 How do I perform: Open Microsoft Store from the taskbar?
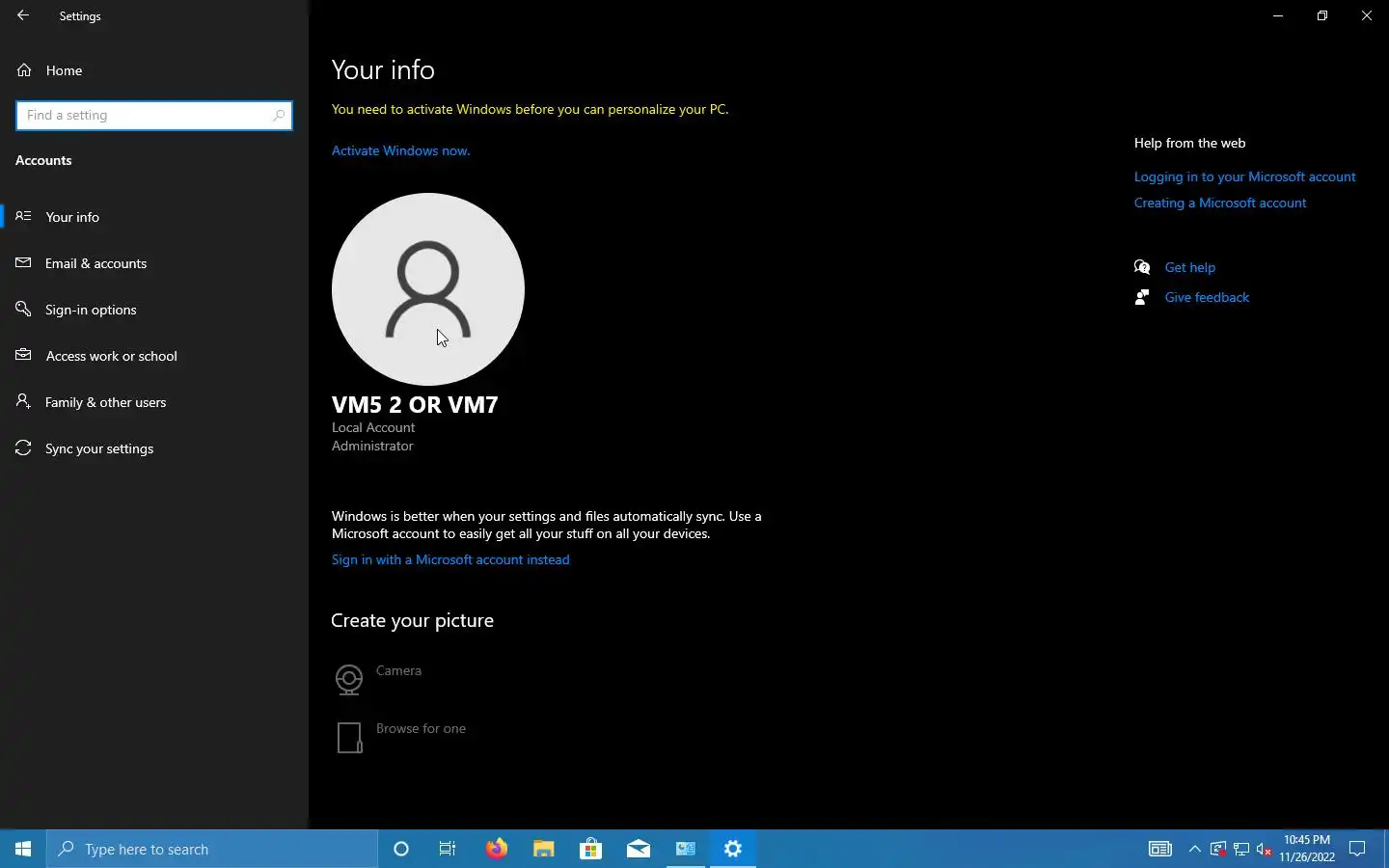tap(590, 849)
